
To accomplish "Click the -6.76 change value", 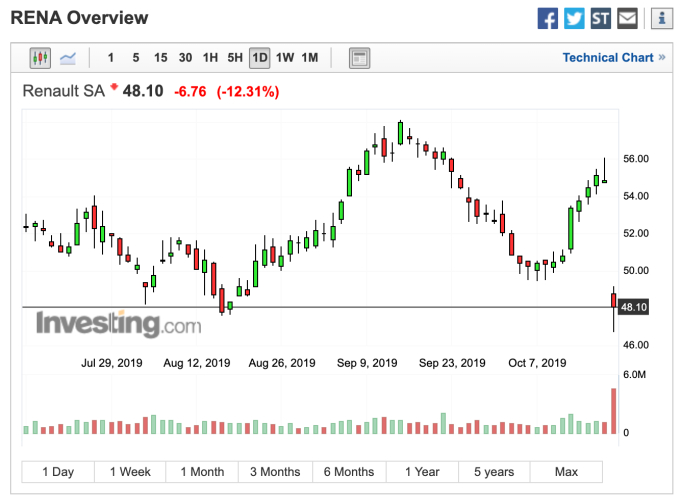I will tap(190, 91).
